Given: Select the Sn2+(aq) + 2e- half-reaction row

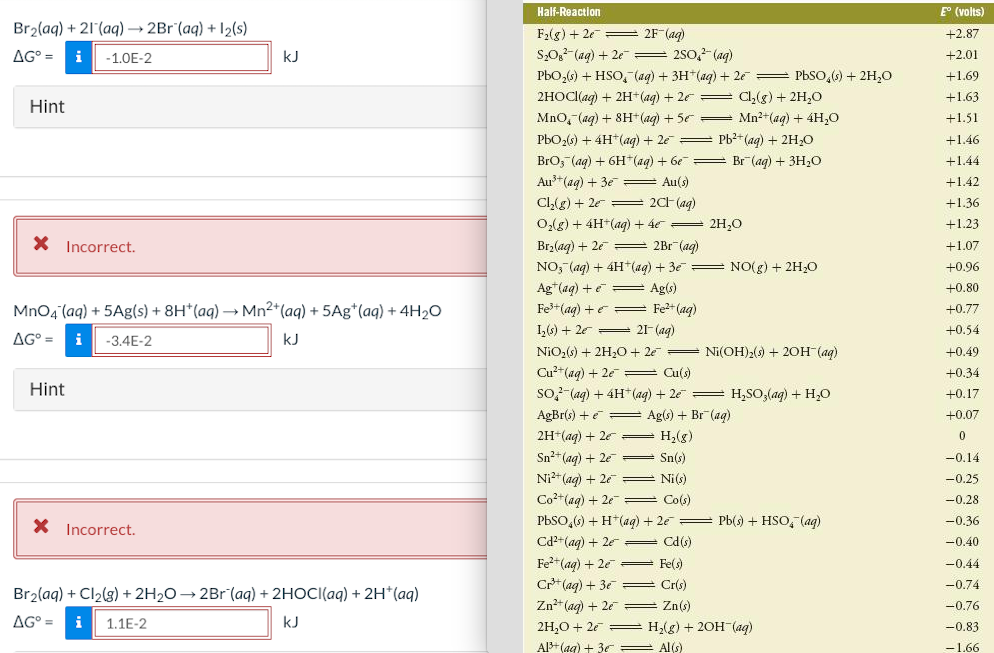Looking at the screenshot, I should [758, 458].
